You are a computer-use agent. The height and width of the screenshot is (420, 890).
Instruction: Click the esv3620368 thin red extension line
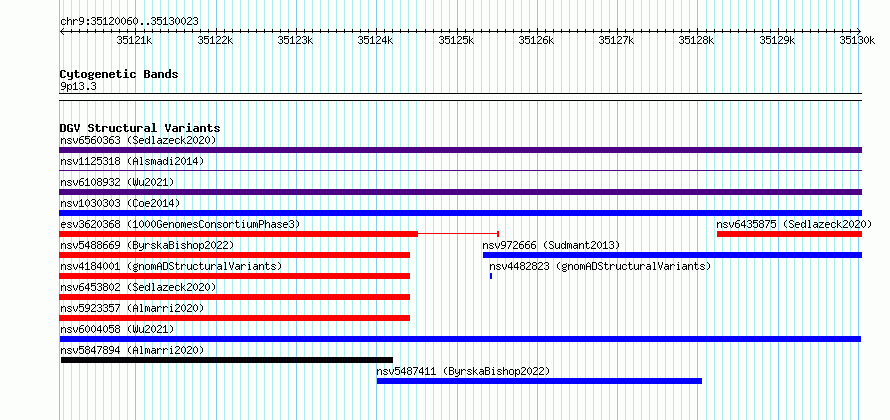click(458, 234)
